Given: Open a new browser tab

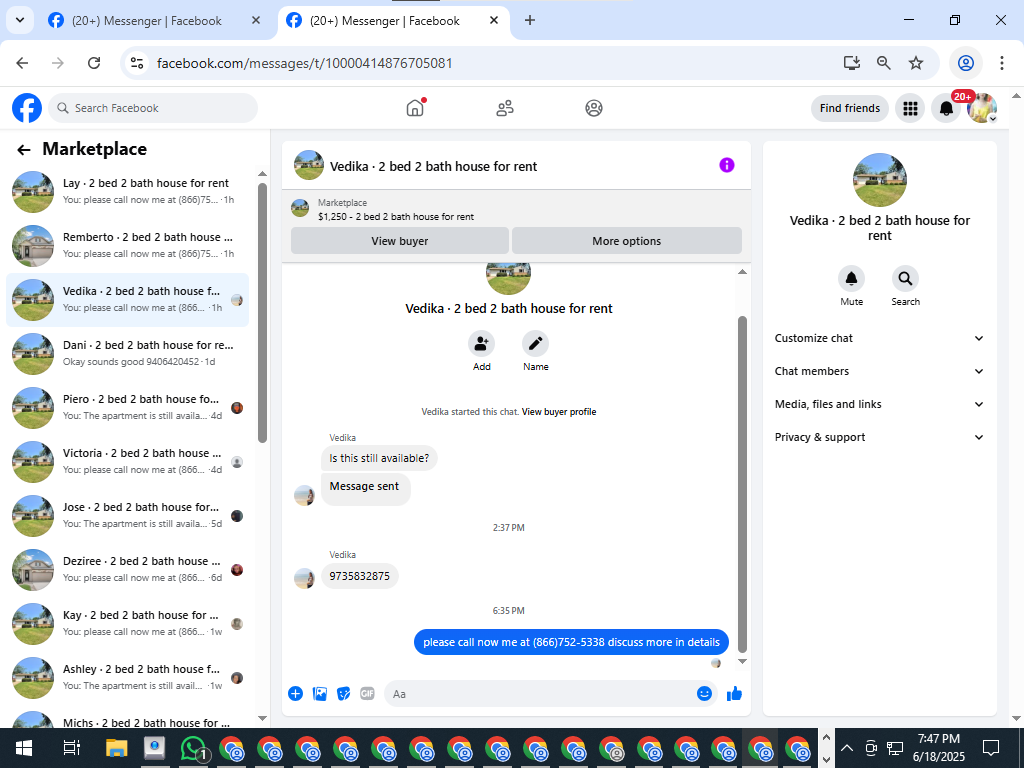Looking at the screenshot, I should (530, 20).
